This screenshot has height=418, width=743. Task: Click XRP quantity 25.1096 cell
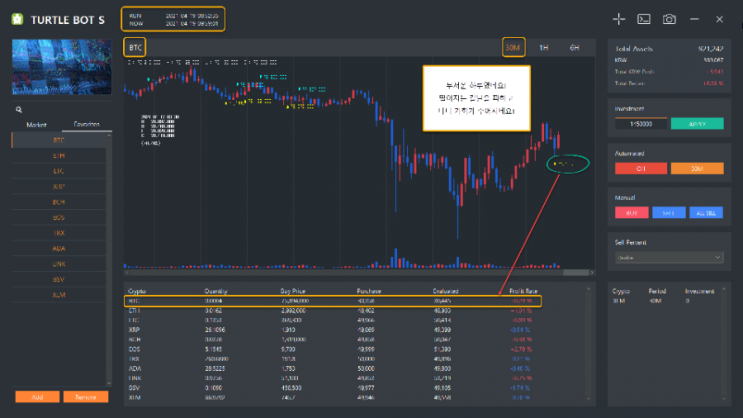(215, 330)
